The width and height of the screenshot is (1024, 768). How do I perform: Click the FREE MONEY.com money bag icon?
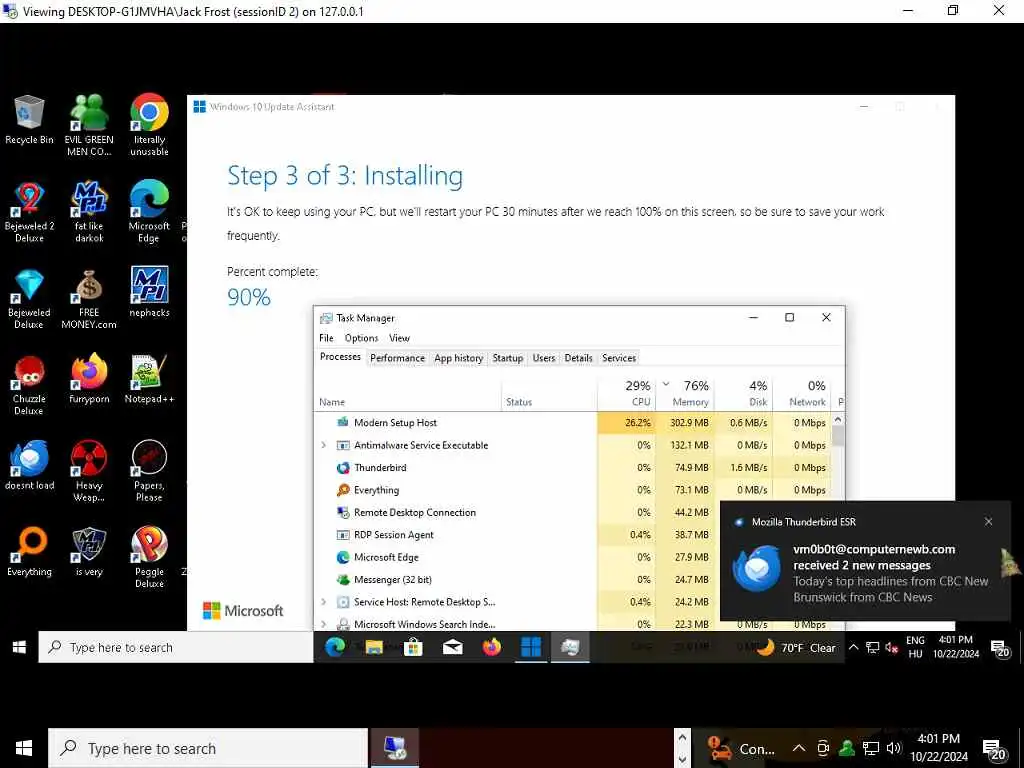[x=89, y=297]
